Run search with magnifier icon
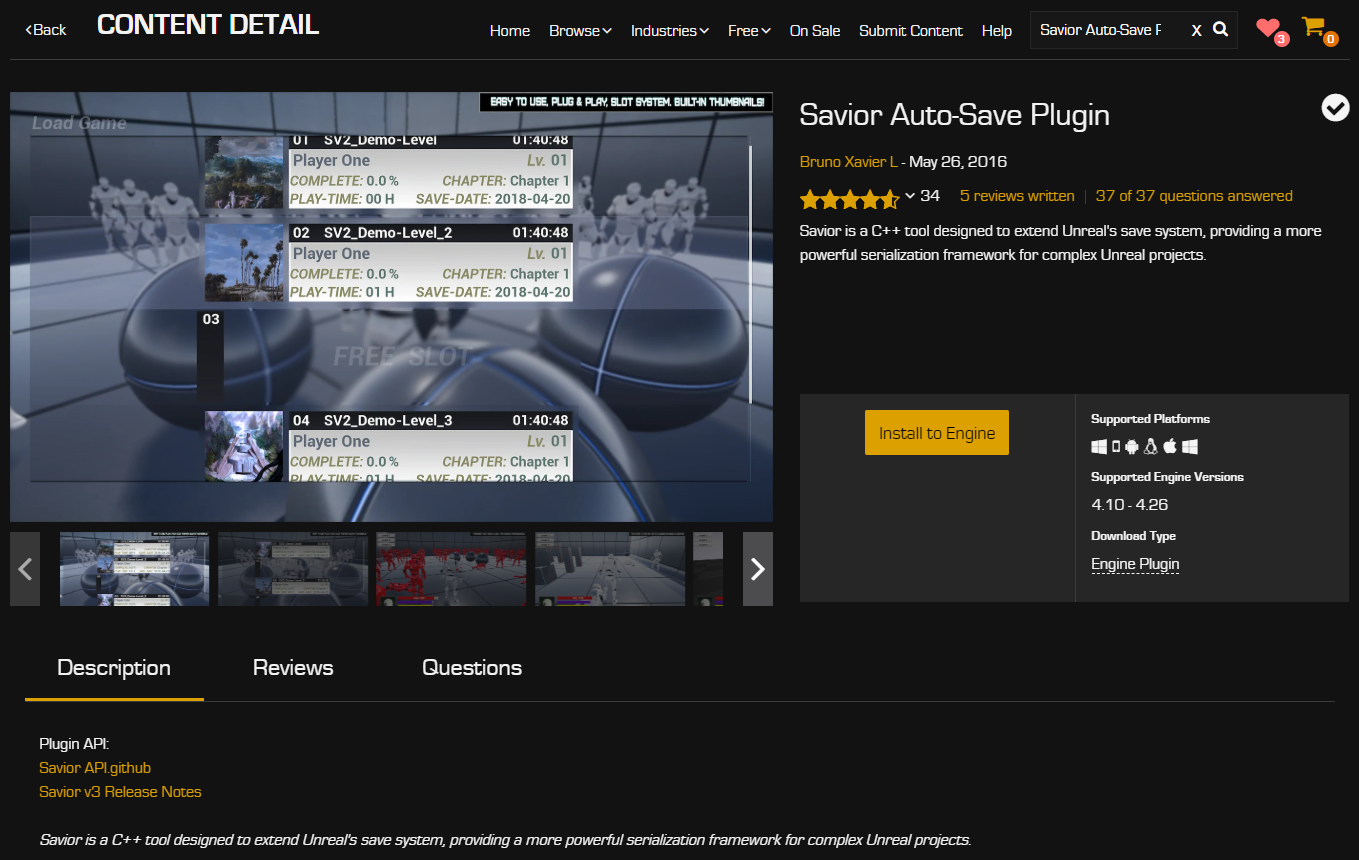This screenshot has width=1359, height=860. (1221, 30)
